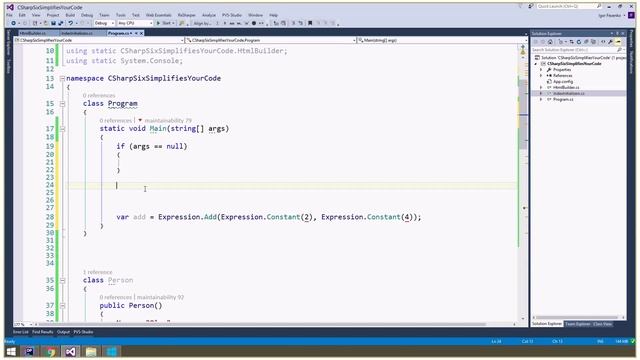Image resolution: width=640 pixels, height=360 pixels.
Task: Expand the Program.cs tree node
Action: click(541, 99)
